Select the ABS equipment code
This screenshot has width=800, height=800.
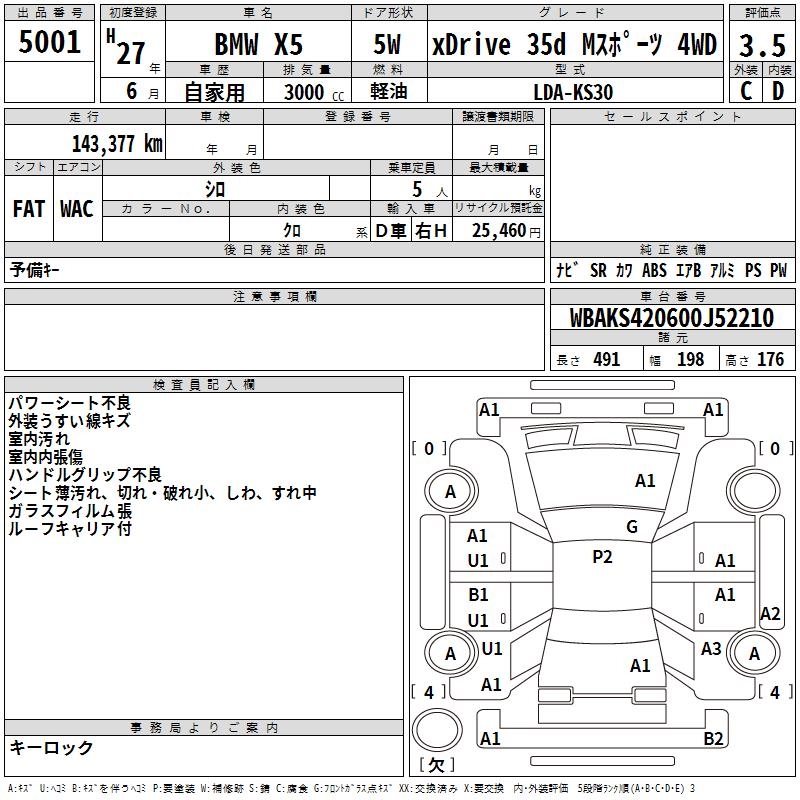pos(654,270)
